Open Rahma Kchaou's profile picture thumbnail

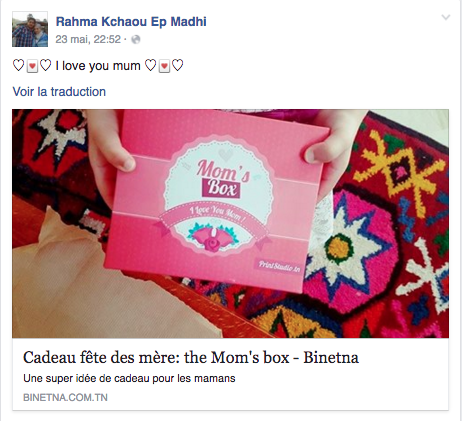pos(30,29)
